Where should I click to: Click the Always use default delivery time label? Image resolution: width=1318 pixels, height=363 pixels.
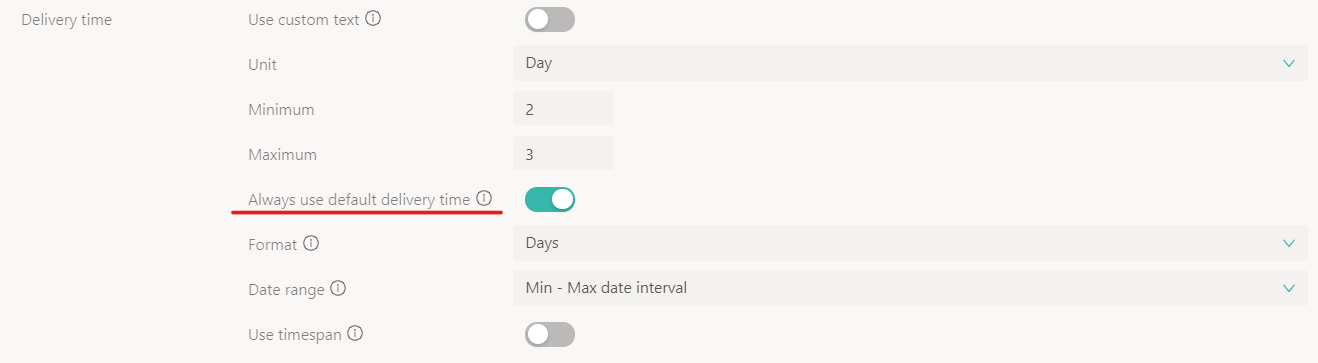point(359,199)
